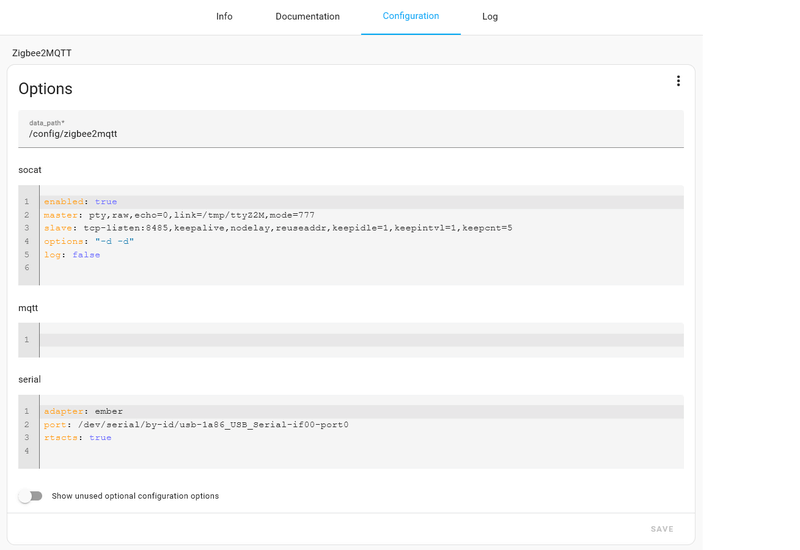Screen dimensions: 800x550
Task: Click the data_path input field
Action: coord(351,129)
